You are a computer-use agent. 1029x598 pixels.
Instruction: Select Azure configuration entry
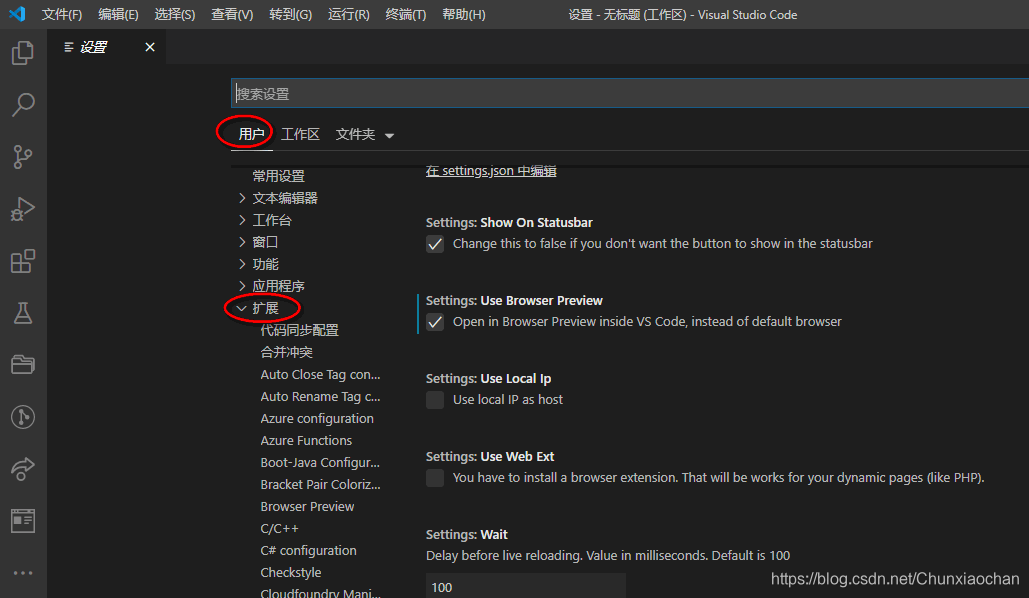point(317,419)
